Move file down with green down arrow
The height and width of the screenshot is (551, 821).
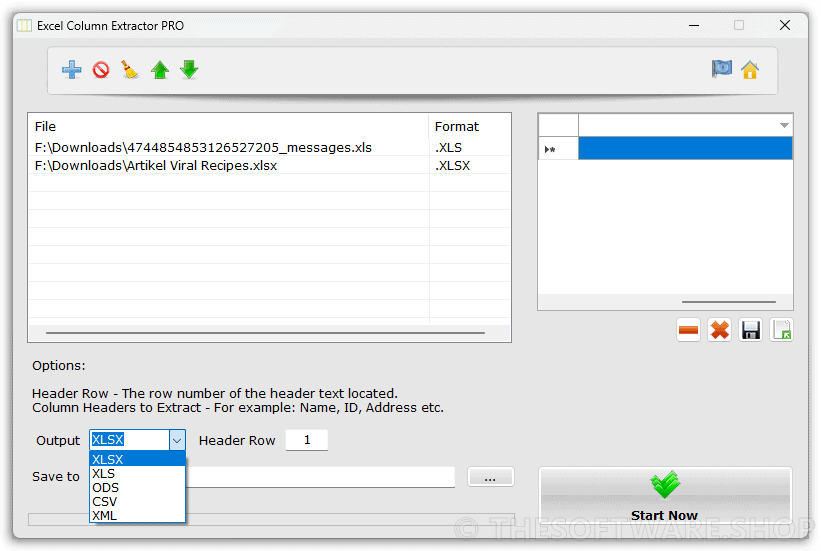point(189,70)
